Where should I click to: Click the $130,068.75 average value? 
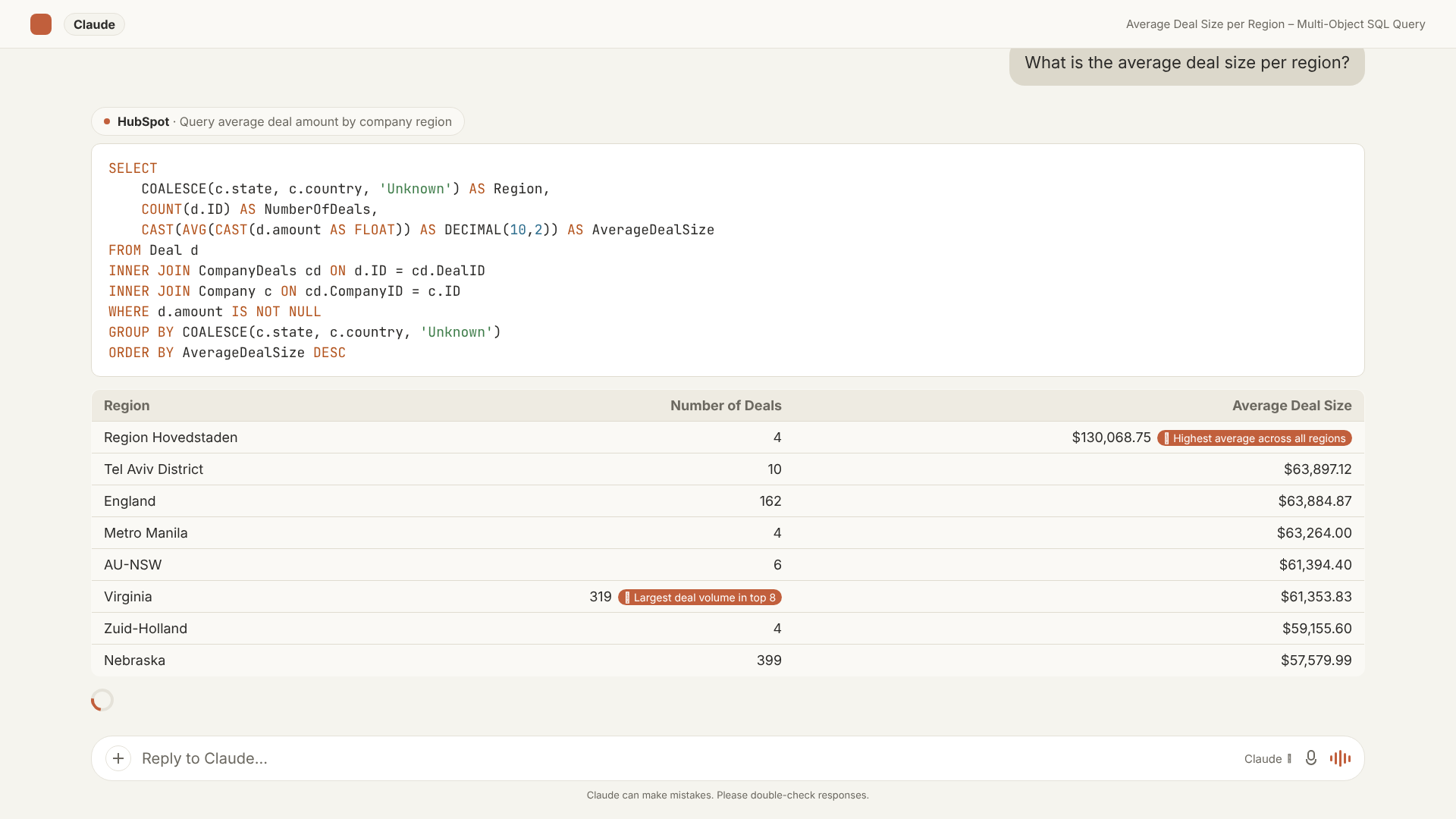(x=1111, y=438)
